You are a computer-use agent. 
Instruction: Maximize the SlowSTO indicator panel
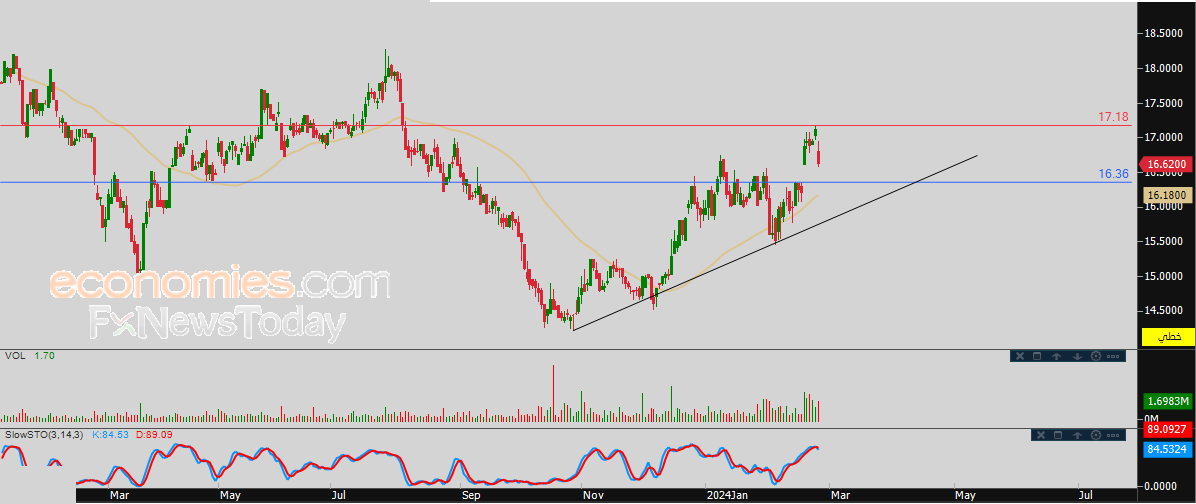pyautogui.click(x=1058, y=435)
